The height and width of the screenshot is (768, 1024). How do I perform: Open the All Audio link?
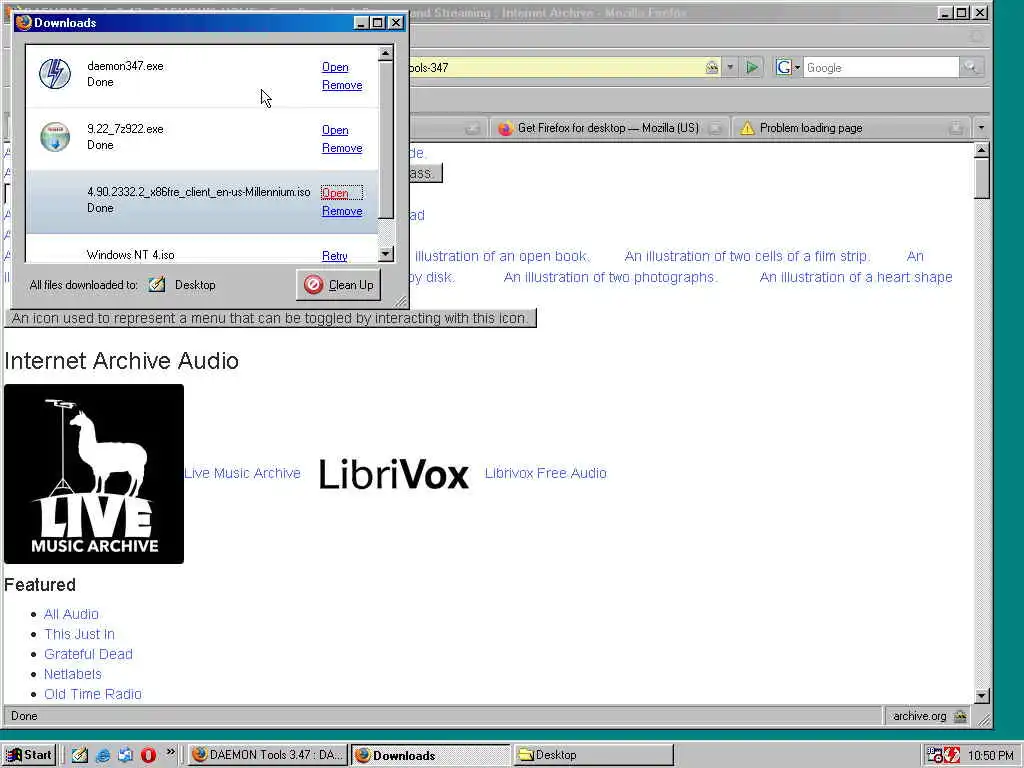tap(71, 614)
